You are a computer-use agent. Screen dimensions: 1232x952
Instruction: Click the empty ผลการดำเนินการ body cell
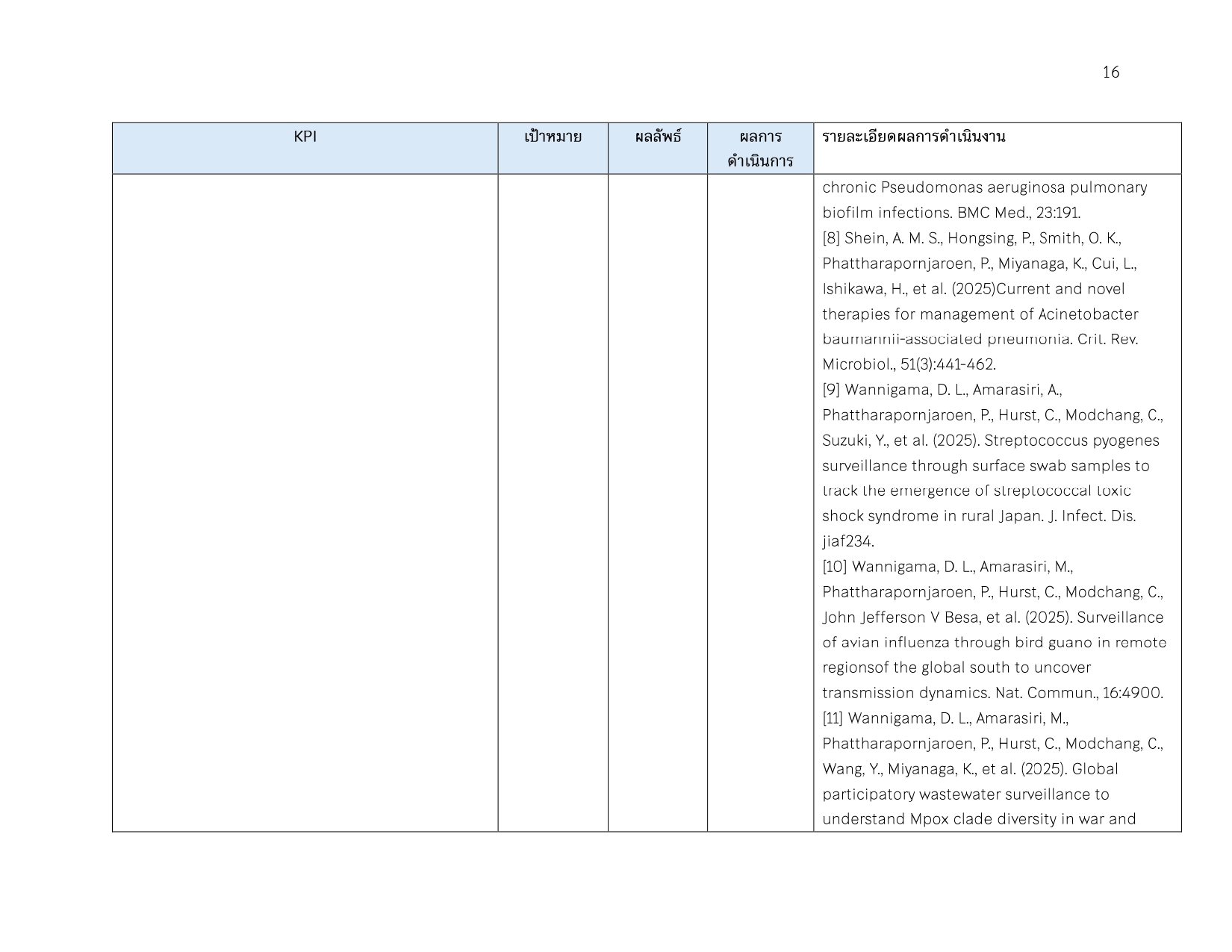tap(760, 502)
